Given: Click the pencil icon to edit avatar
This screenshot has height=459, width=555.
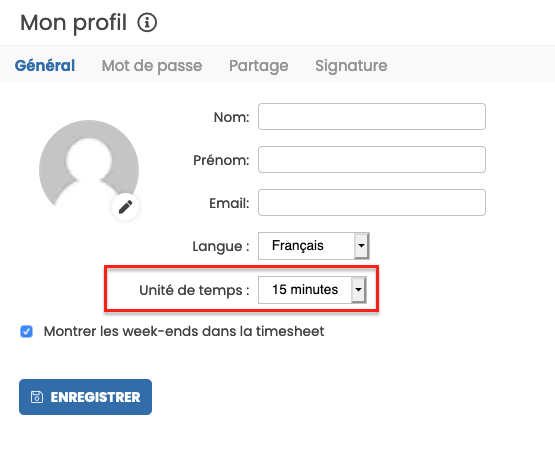Looking at the screenshot, I should (x=125, y=207).
